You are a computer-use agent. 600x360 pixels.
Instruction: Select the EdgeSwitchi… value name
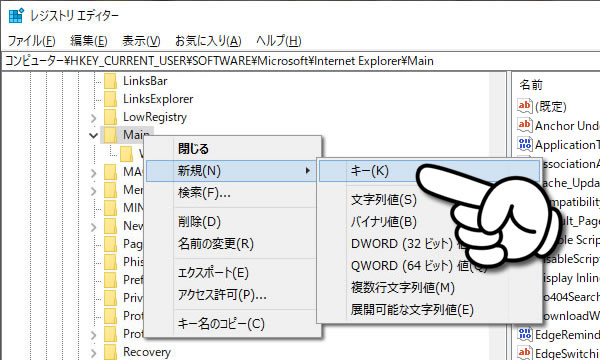[x=567, y=353]
